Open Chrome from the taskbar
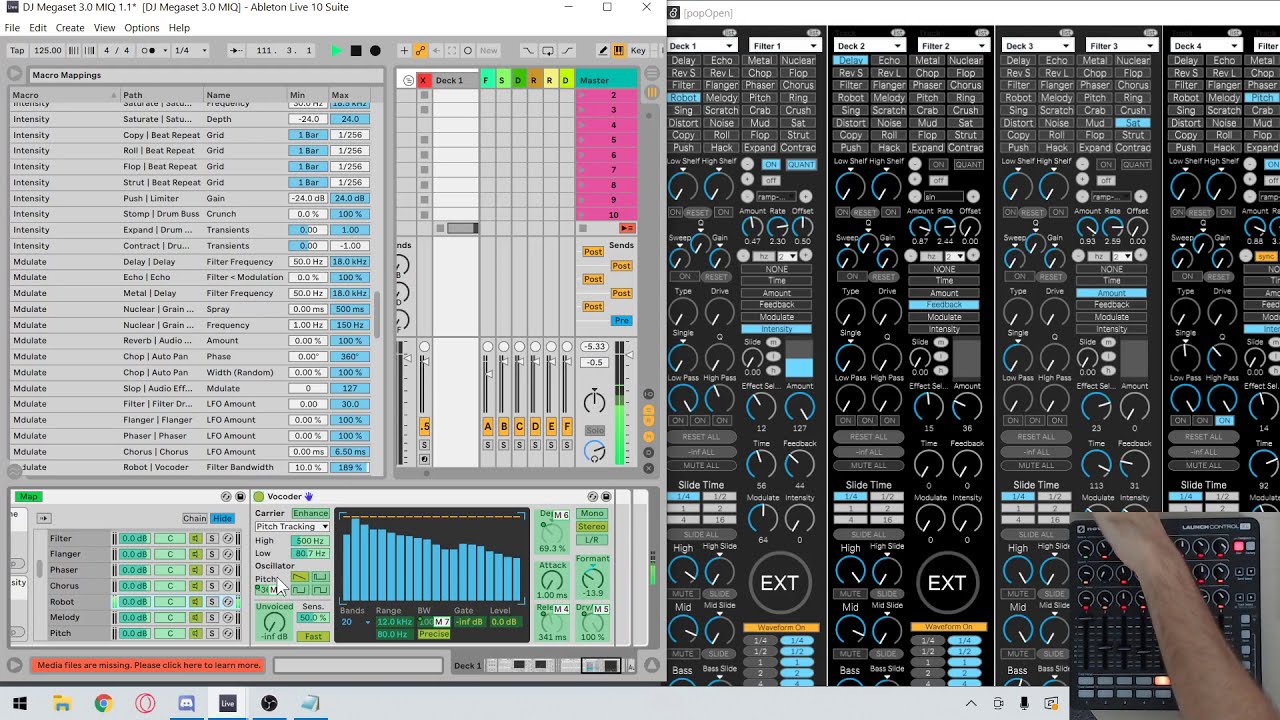1280x720 pixels. click(103, 703)
